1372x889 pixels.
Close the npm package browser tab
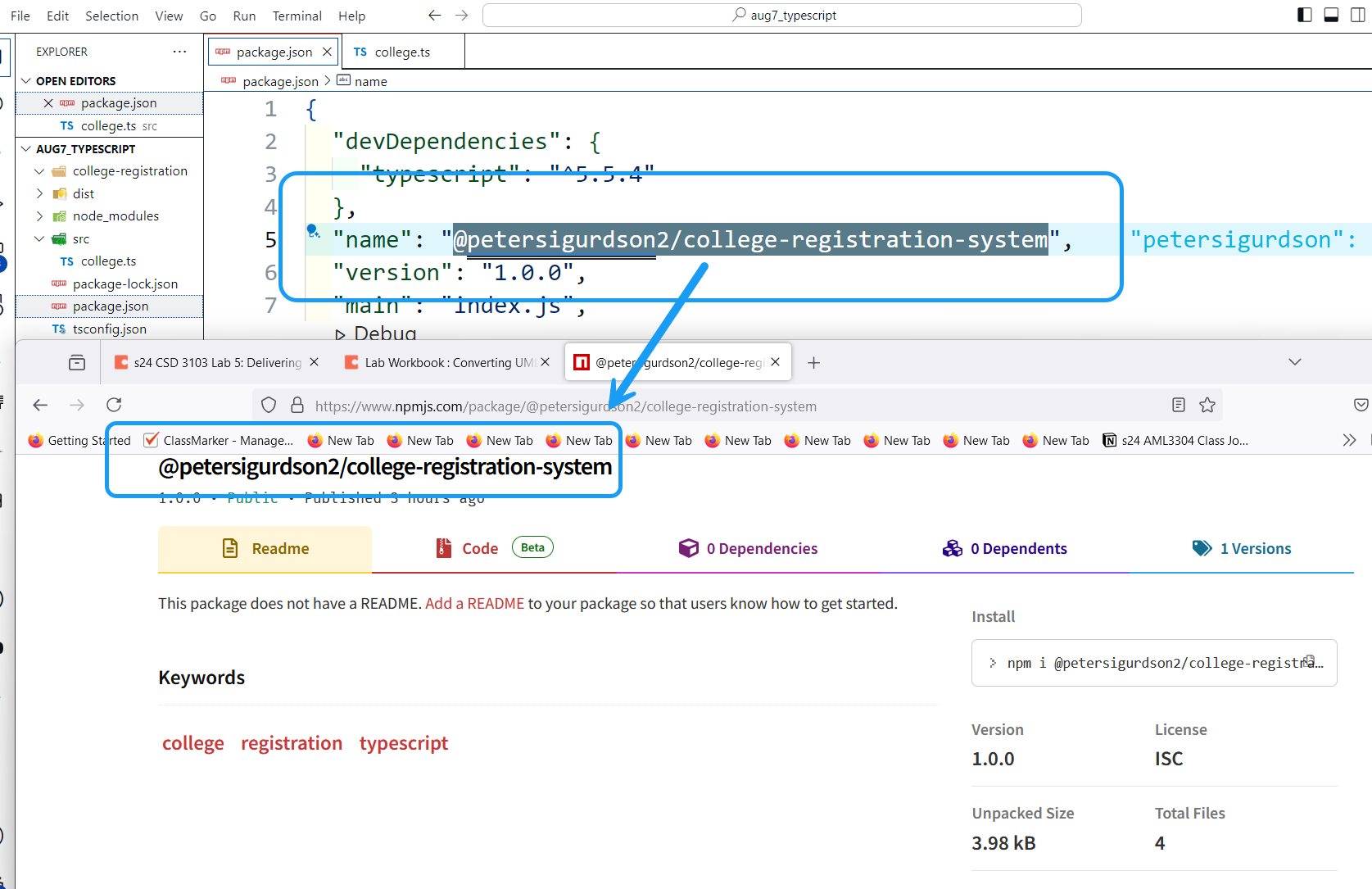tap(776, 362)
